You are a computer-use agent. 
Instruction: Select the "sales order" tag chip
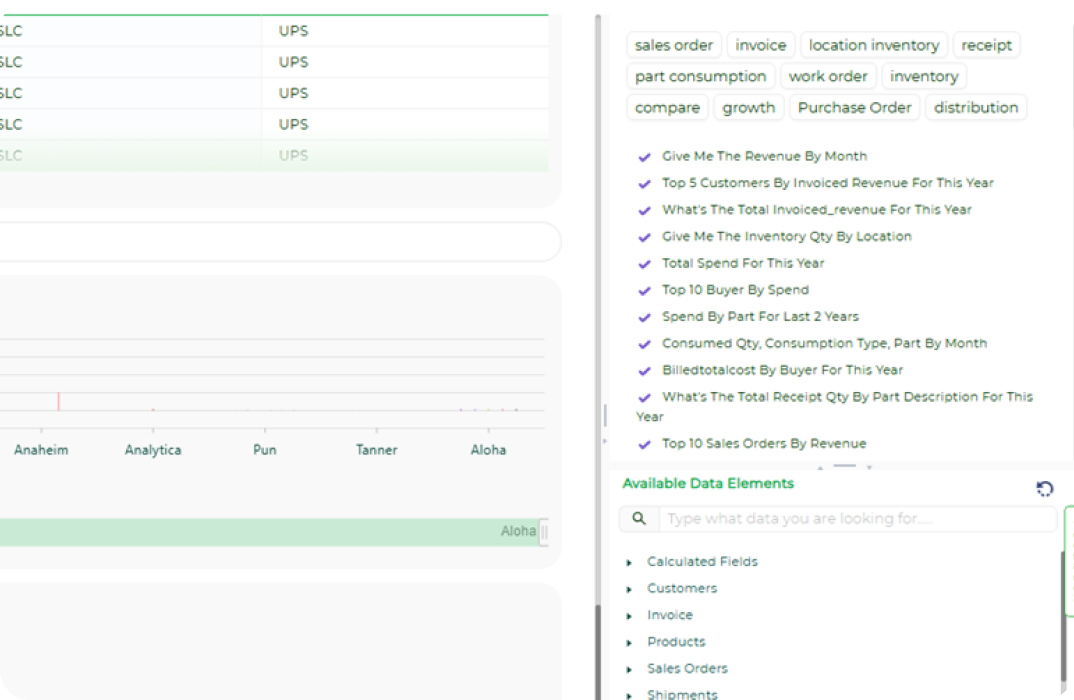tap(674, 45)
